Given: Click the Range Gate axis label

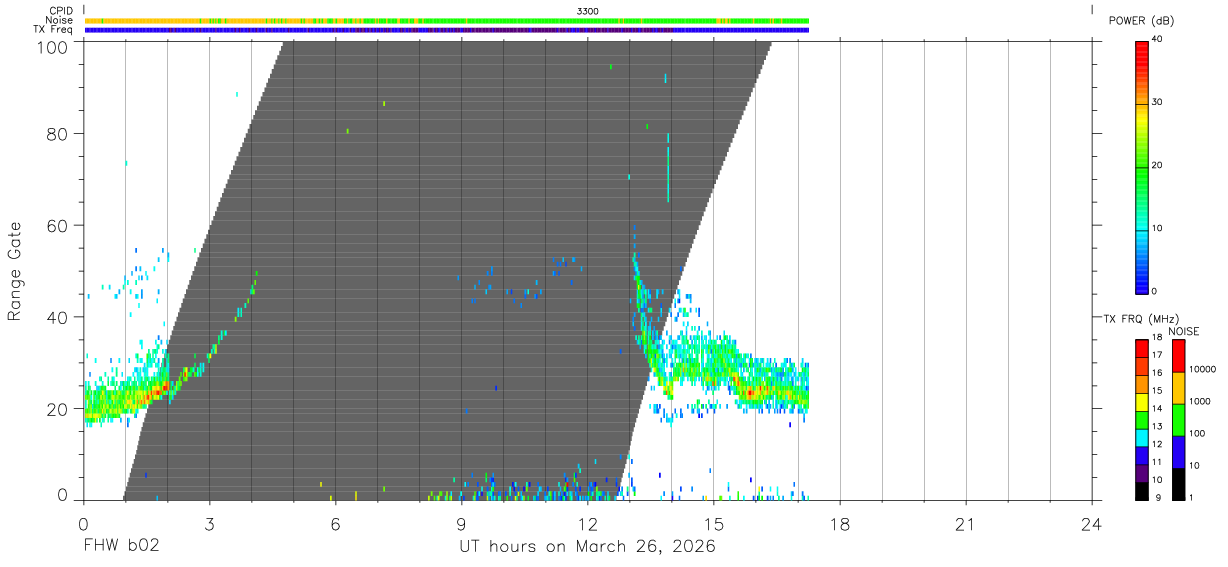Looking at the screenshot, I should coord(15,272).
